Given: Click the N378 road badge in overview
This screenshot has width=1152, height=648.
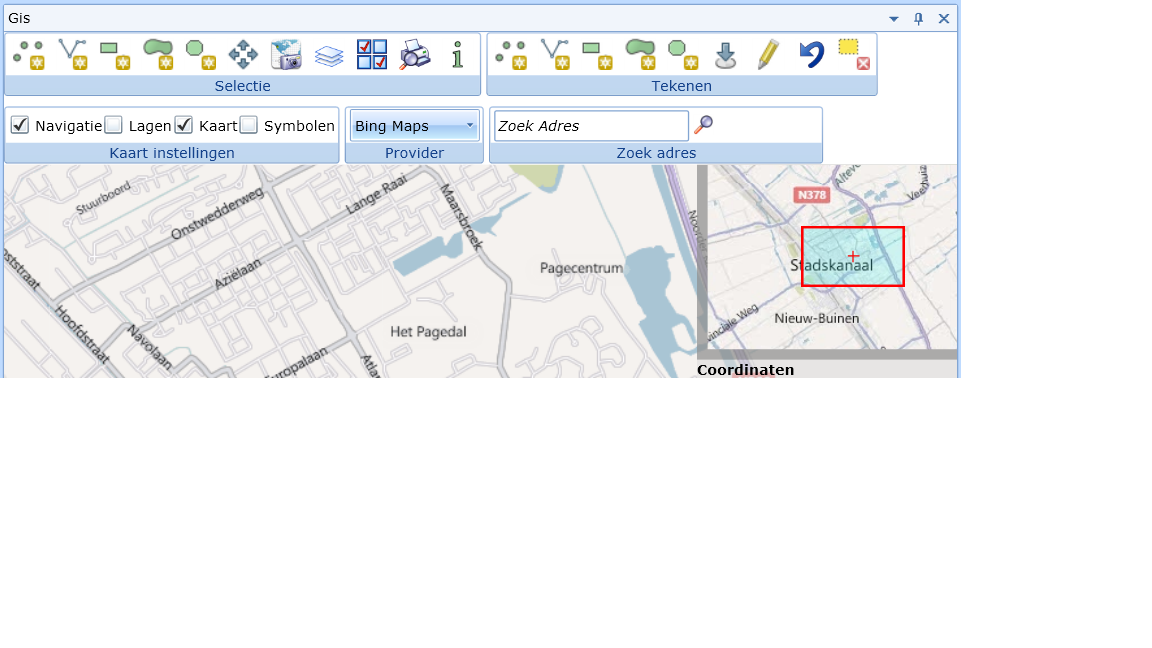Looking at the screenshot, I should [812, 195].
